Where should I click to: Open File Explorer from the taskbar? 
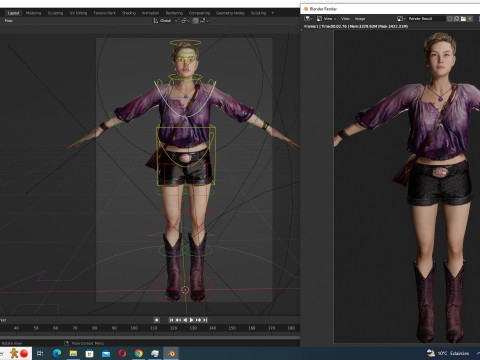click(x=73, y=353)
